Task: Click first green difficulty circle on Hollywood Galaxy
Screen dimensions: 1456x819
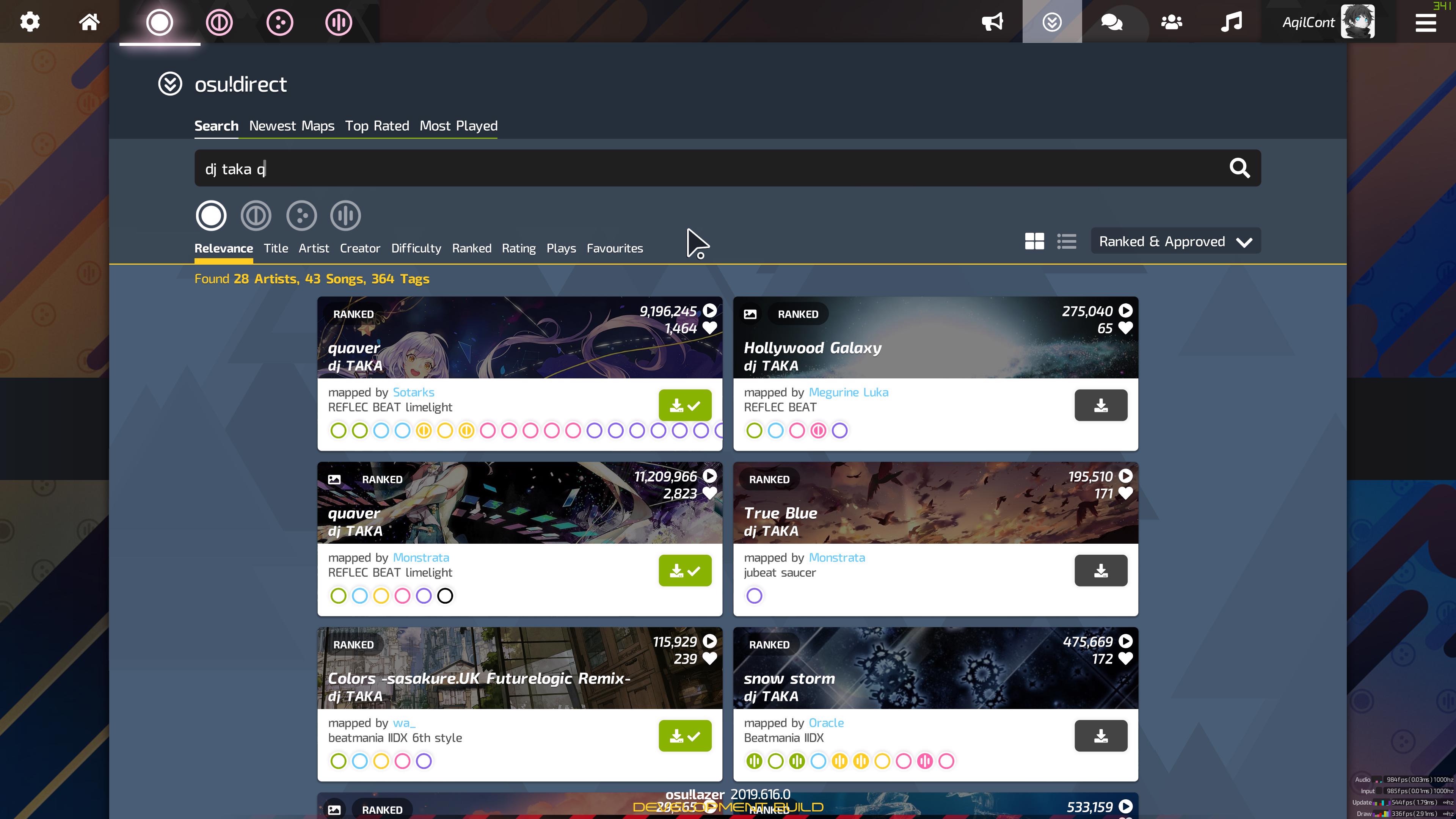Action: coord(754,431)
